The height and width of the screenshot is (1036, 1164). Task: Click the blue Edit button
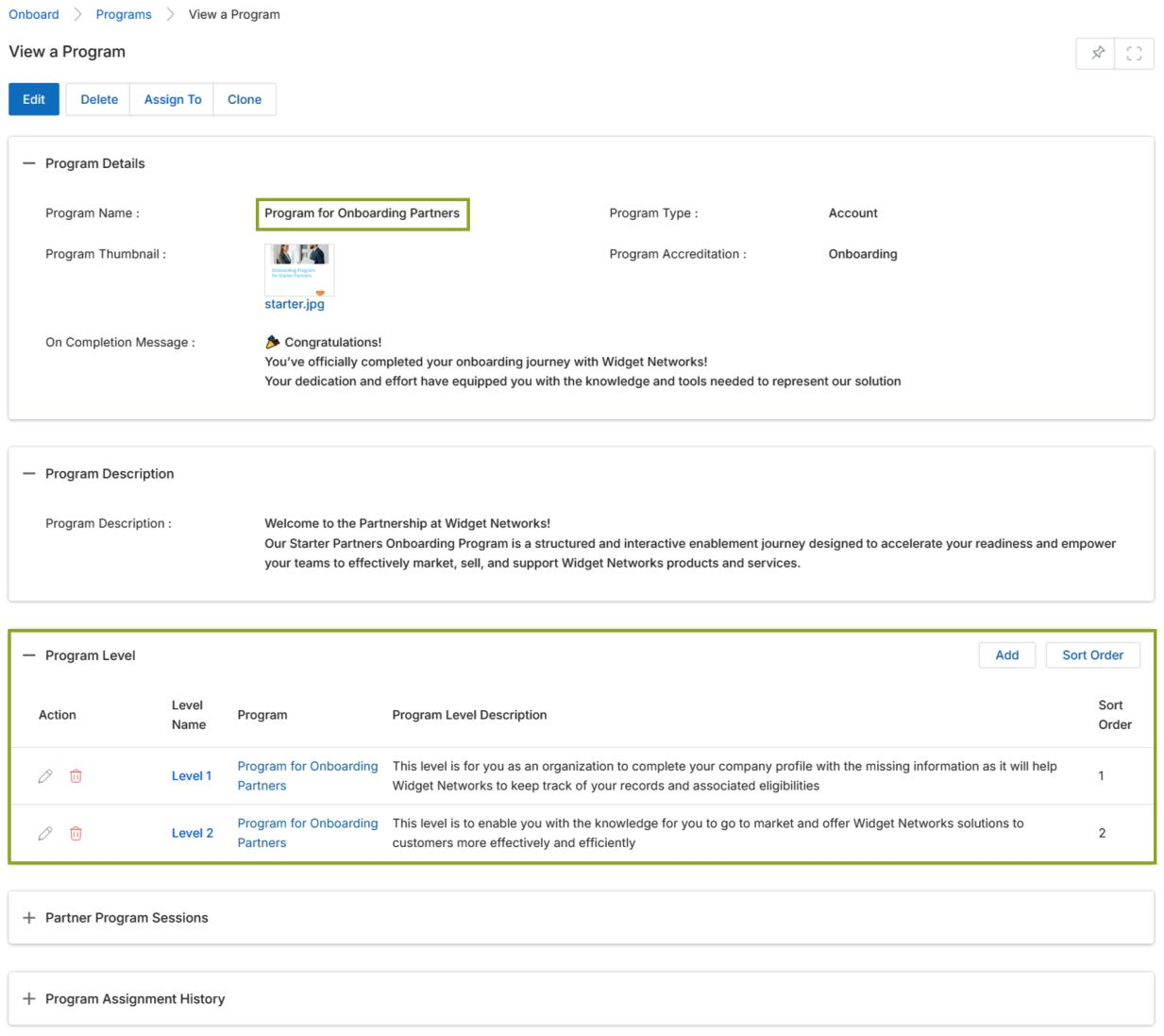pos(34,99)
